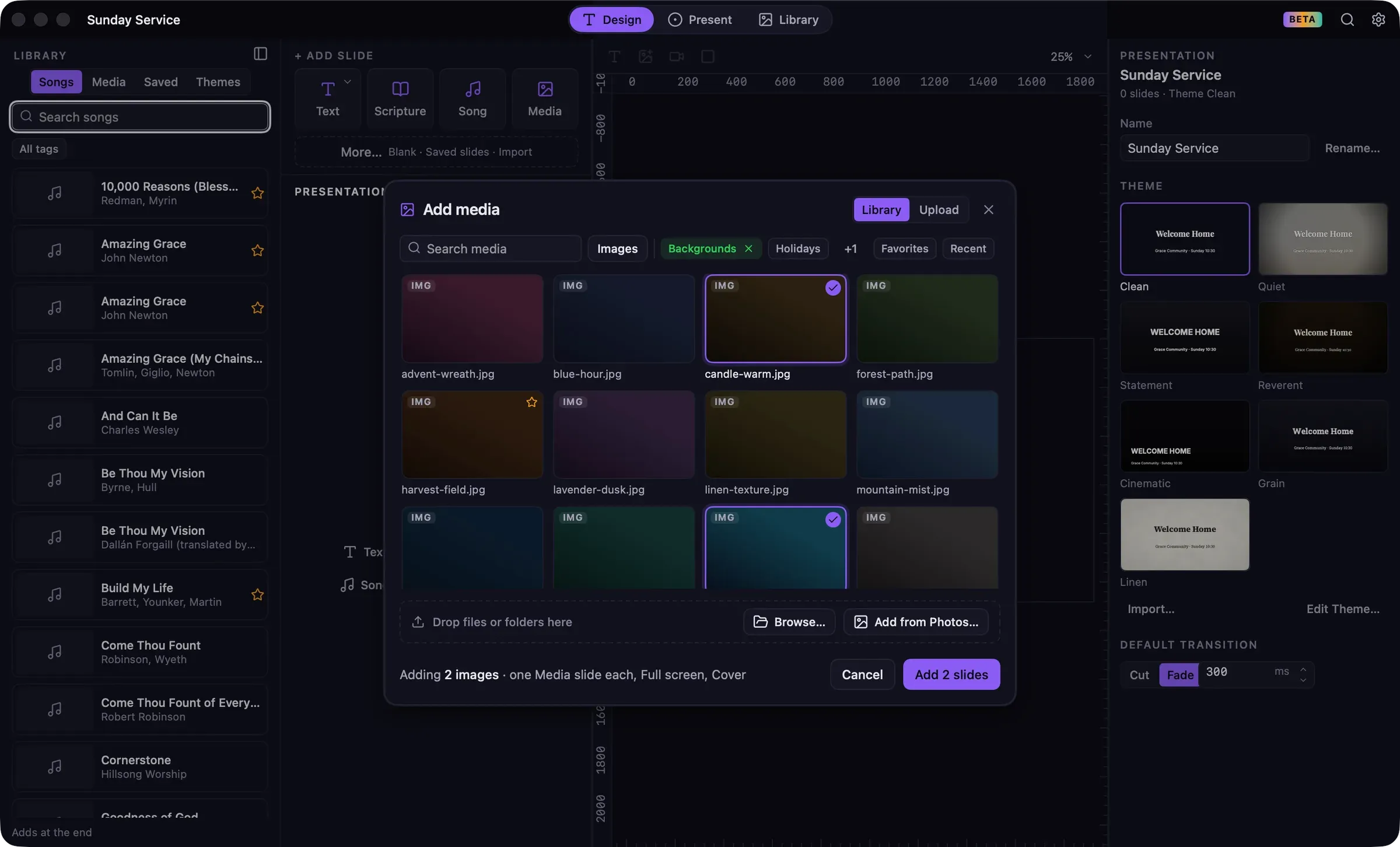Unfavorite first Amazing Grace by John Newton
The image size is (1400, 847).
pyautogui.click(x=257, y=250)
